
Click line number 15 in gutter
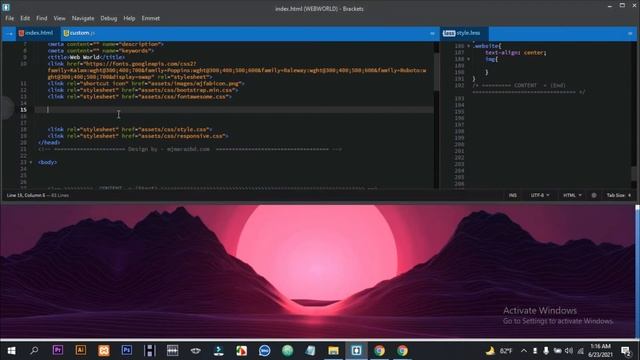pyautogui.click(x=24, y=110)
